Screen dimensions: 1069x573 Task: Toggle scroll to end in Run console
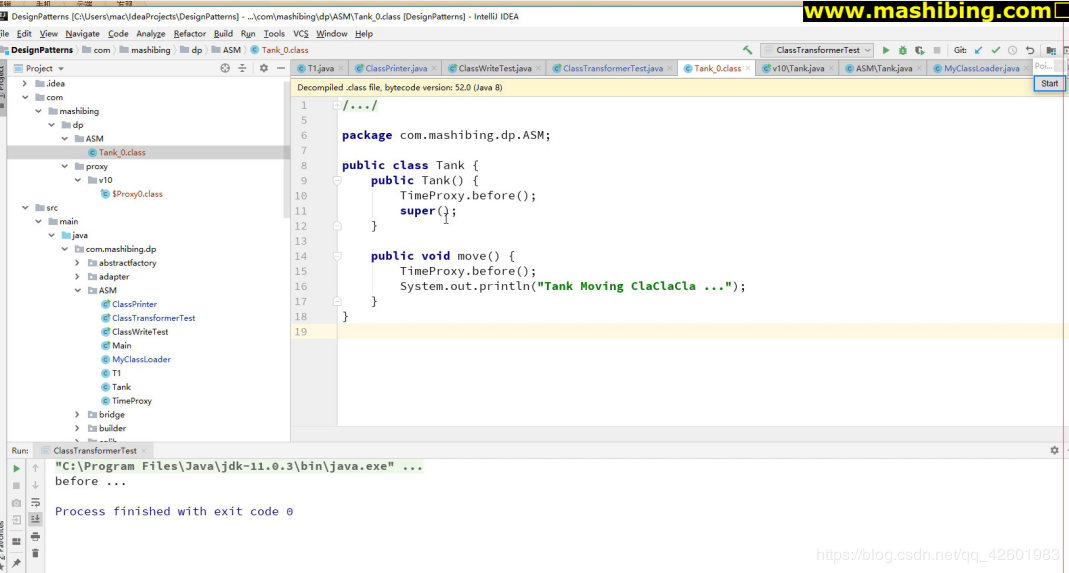[x=35, y=519]
